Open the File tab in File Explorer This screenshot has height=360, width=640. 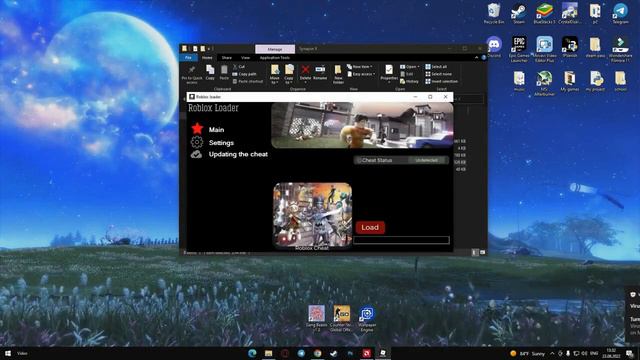[188, 58]
